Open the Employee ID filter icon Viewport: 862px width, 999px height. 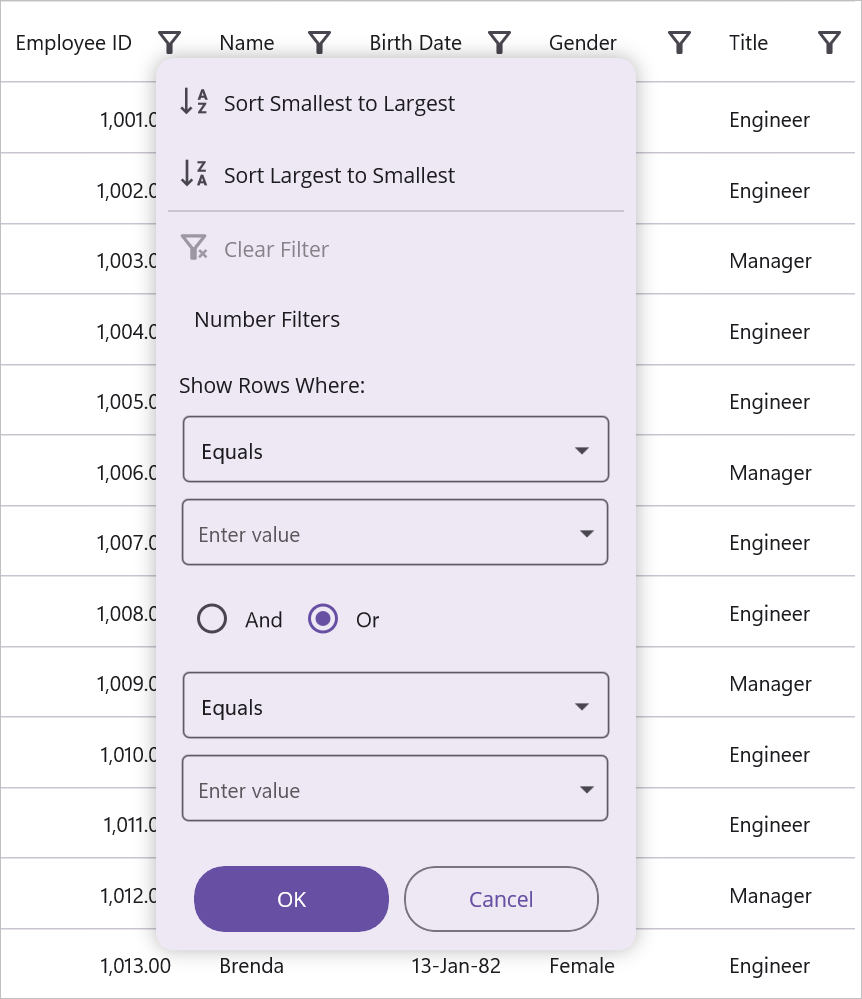[169, 42]
